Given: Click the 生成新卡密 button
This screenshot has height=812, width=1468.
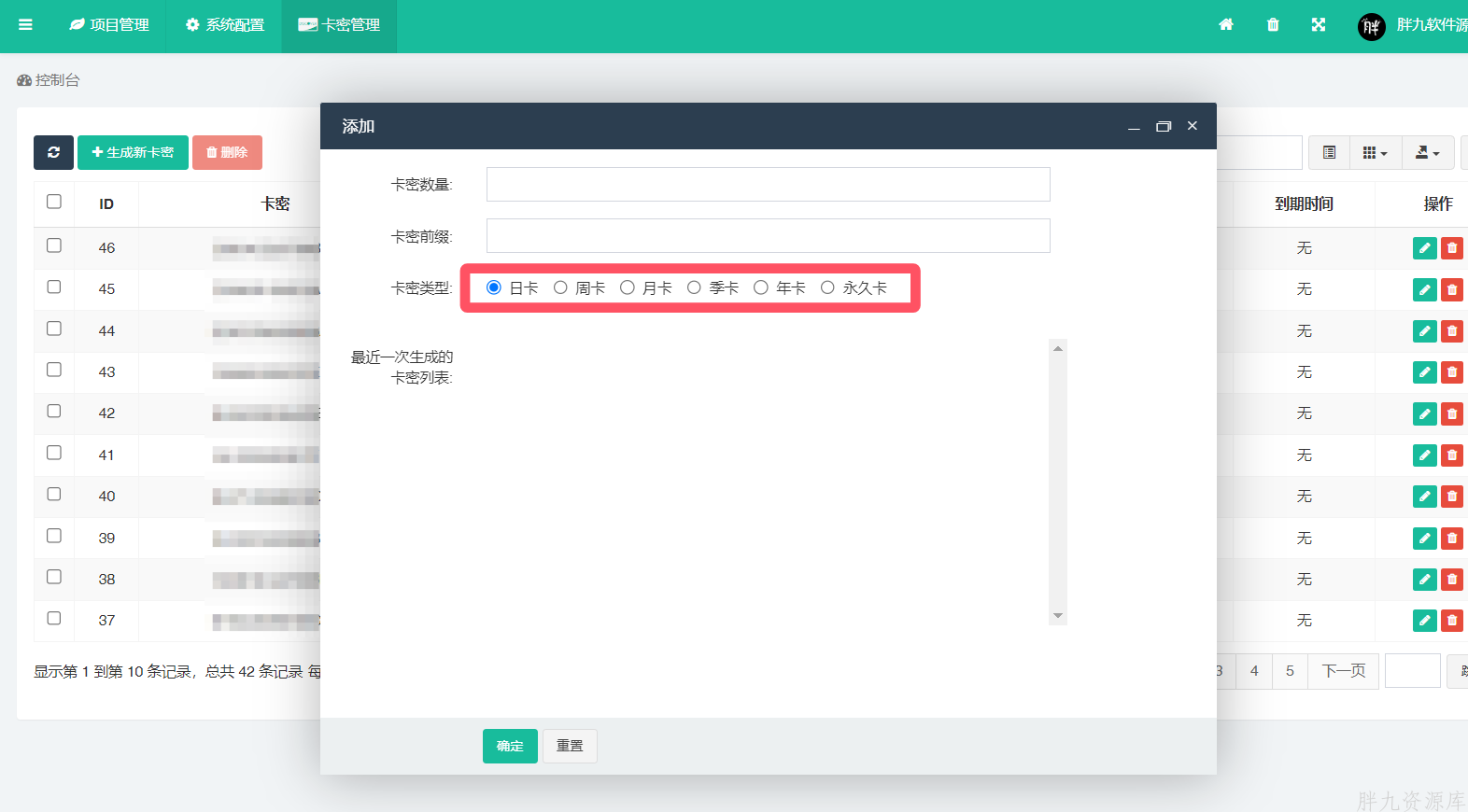Looking at the screenshot, I should tap(133, 152).
